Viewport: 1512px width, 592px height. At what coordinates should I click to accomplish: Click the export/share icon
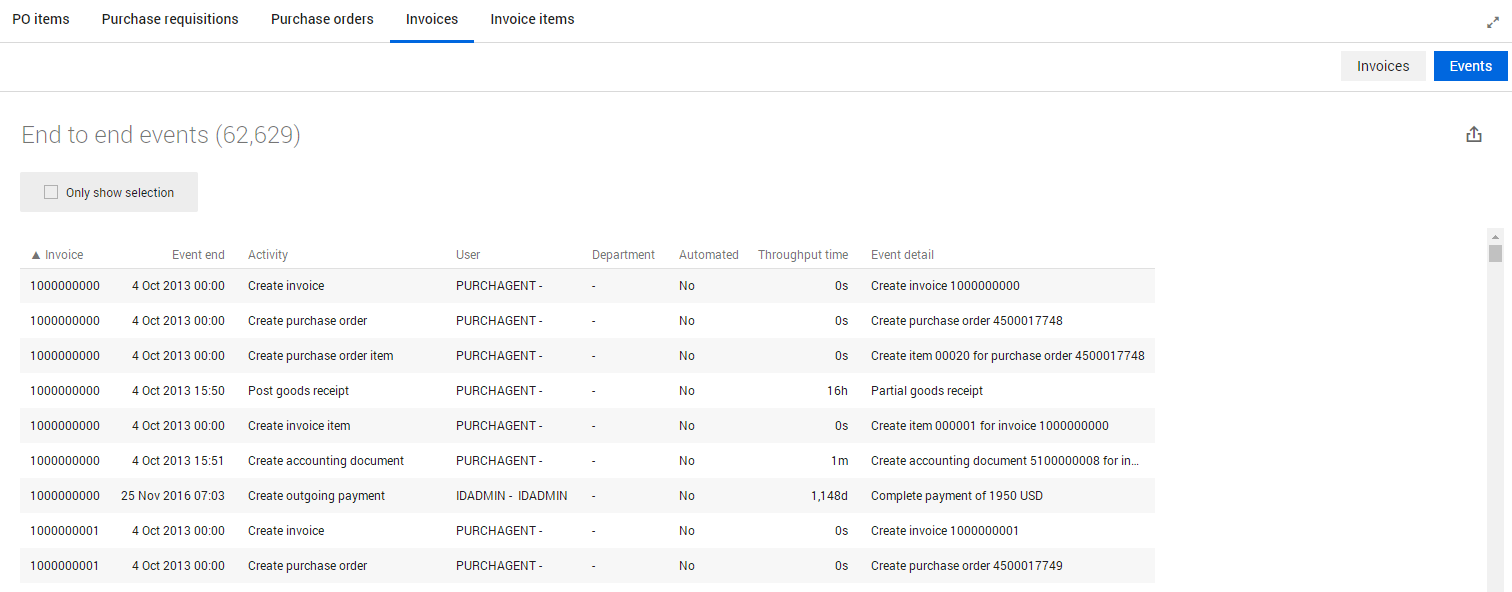(1473, 135)
